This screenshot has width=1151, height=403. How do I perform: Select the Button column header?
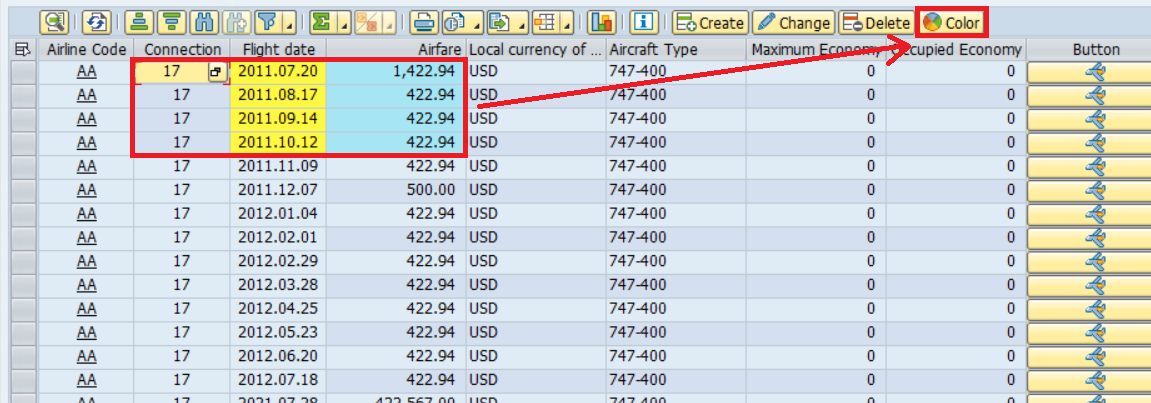1089,50
